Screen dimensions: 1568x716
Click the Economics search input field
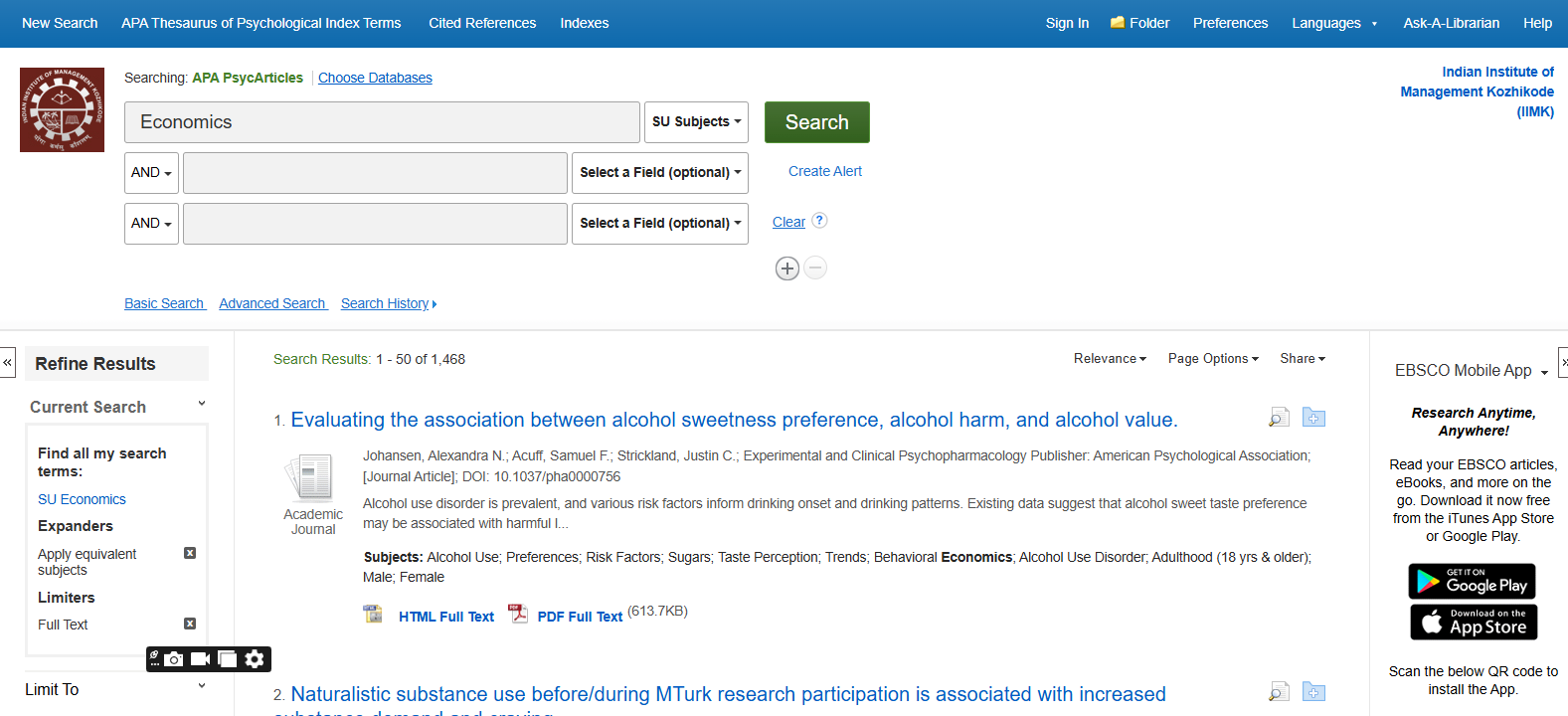pos(382,122)
